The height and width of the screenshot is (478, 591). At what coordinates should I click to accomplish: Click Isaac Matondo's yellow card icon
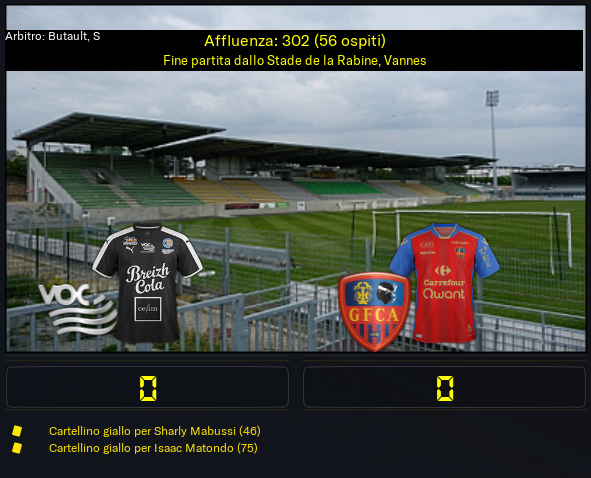(x=17, y=448)
